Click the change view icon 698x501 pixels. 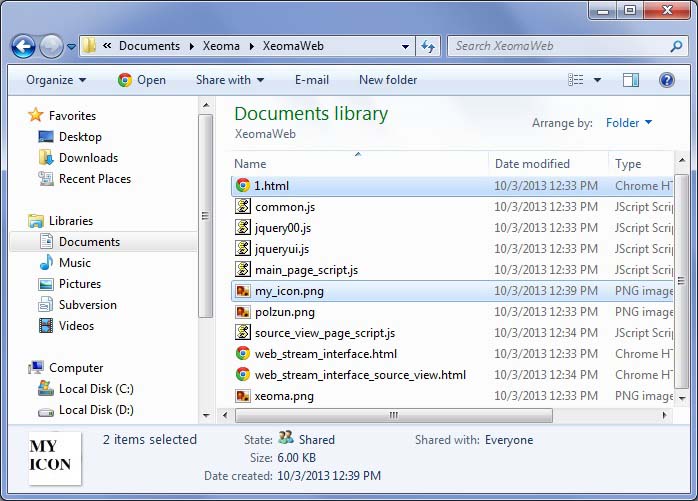[x=576, y=80]
